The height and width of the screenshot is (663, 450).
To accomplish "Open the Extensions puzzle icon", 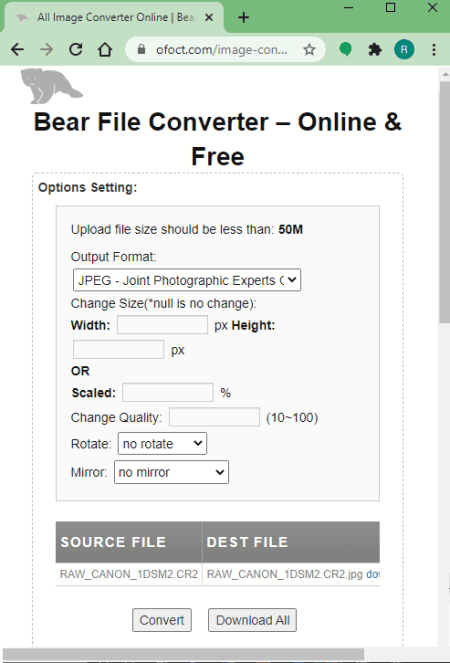I will [375, 49].
